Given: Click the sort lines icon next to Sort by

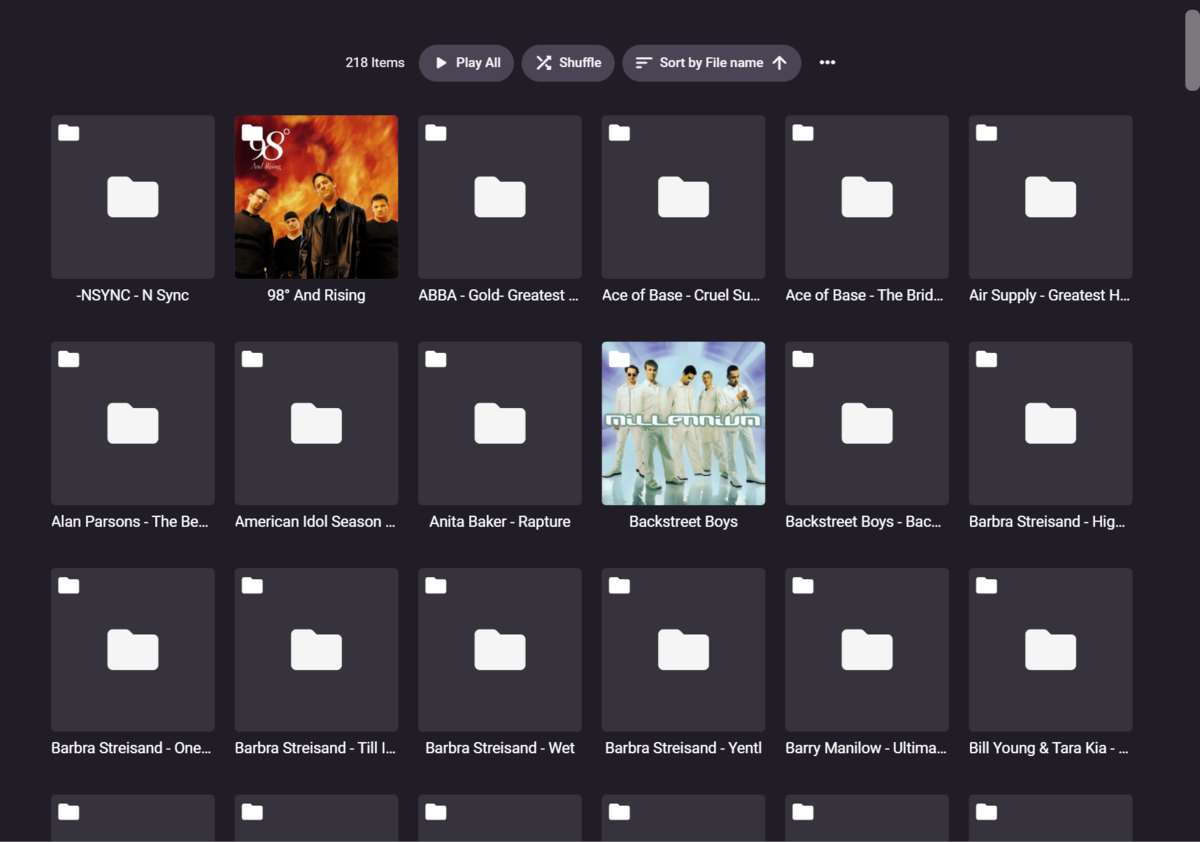Looking at the screenshot, I should pyautogui.click(x=644, y=62).
